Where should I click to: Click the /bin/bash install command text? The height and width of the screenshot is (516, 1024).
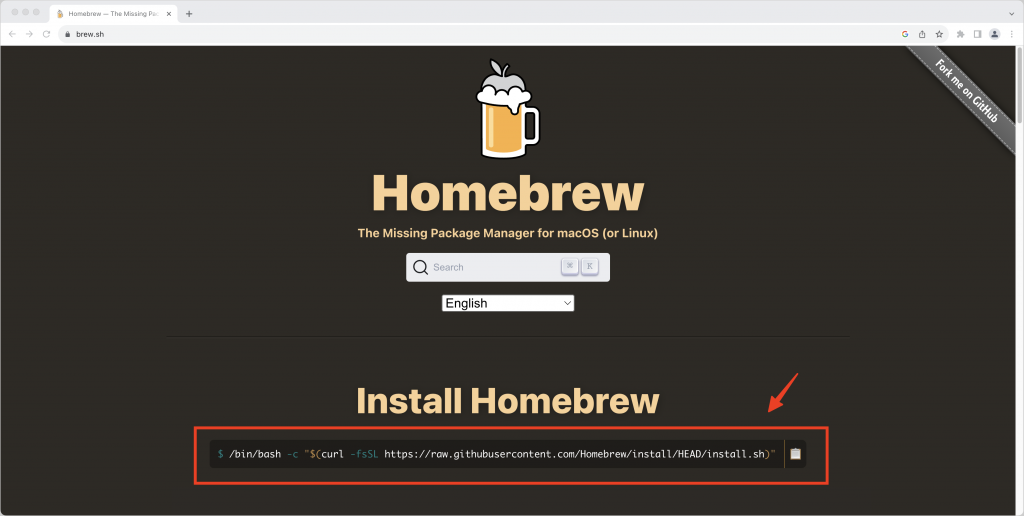(x=496, y=454)
